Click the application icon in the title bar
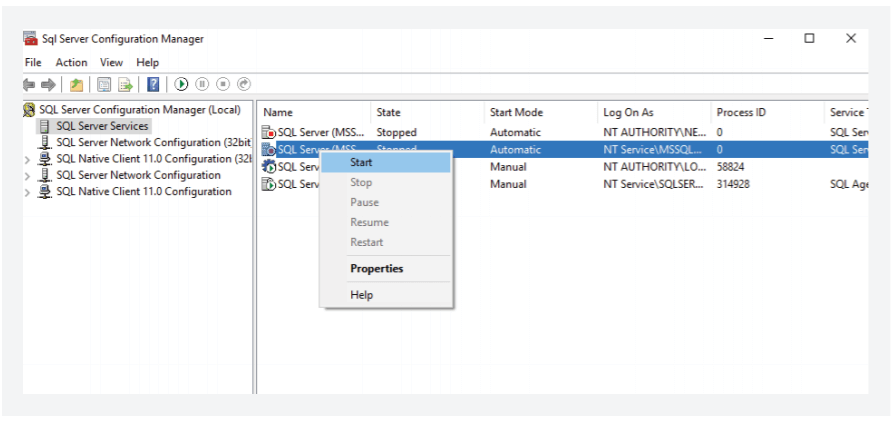 pyautogui.click(x=30, y=39)
